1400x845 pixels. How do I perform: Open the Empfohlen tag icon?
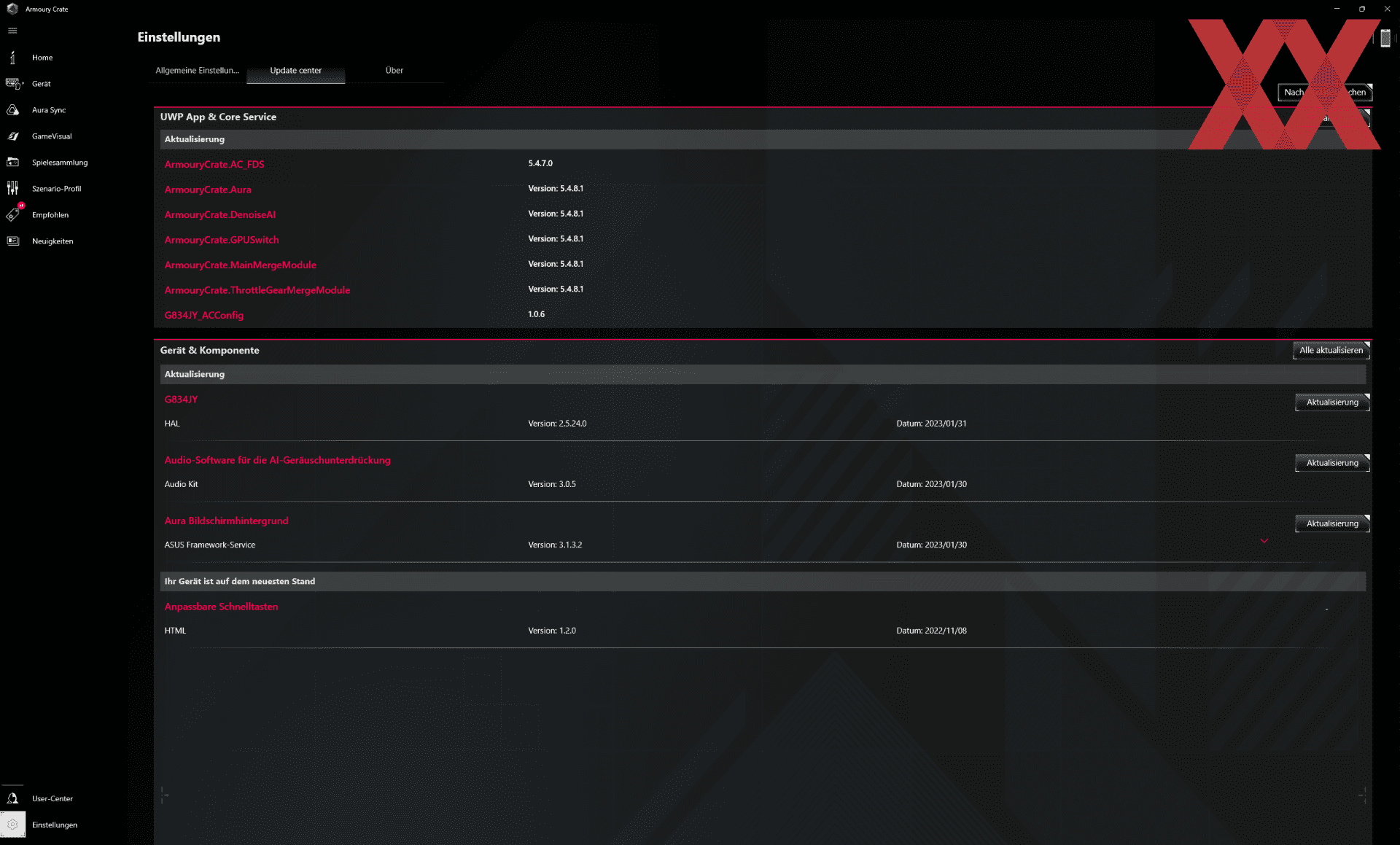(x=14, y=214)
